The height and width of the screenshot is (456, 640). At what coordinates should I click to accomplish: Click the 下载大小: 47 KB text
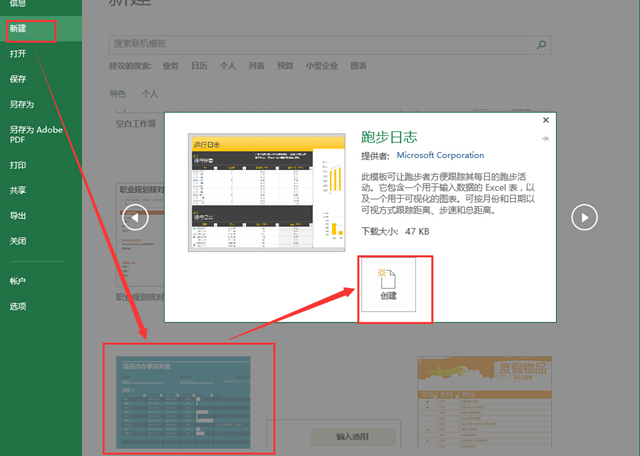coord(395,231)
